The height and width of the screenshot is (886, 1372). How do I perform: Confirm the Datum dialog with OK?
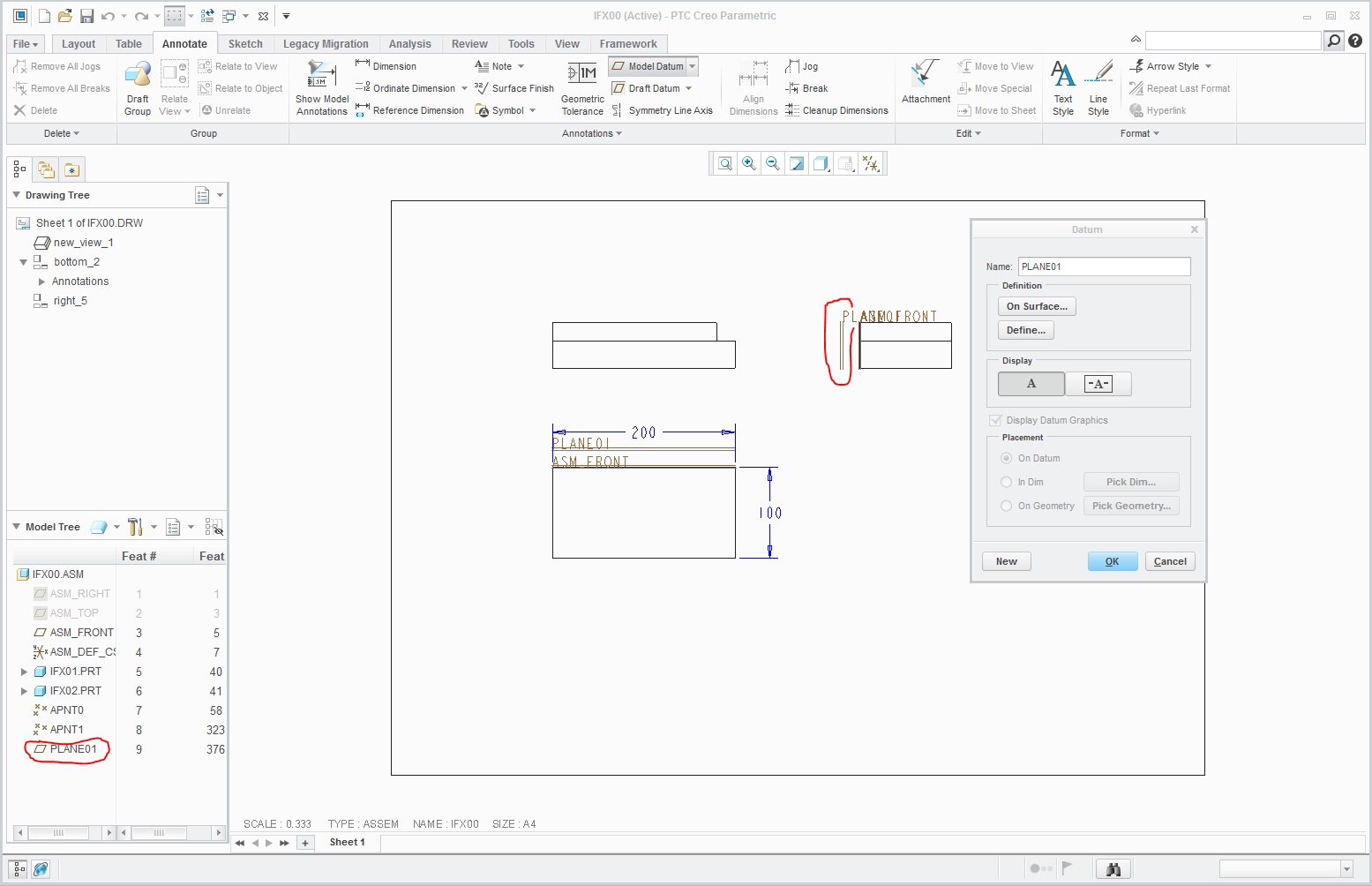click(1112, 561)
